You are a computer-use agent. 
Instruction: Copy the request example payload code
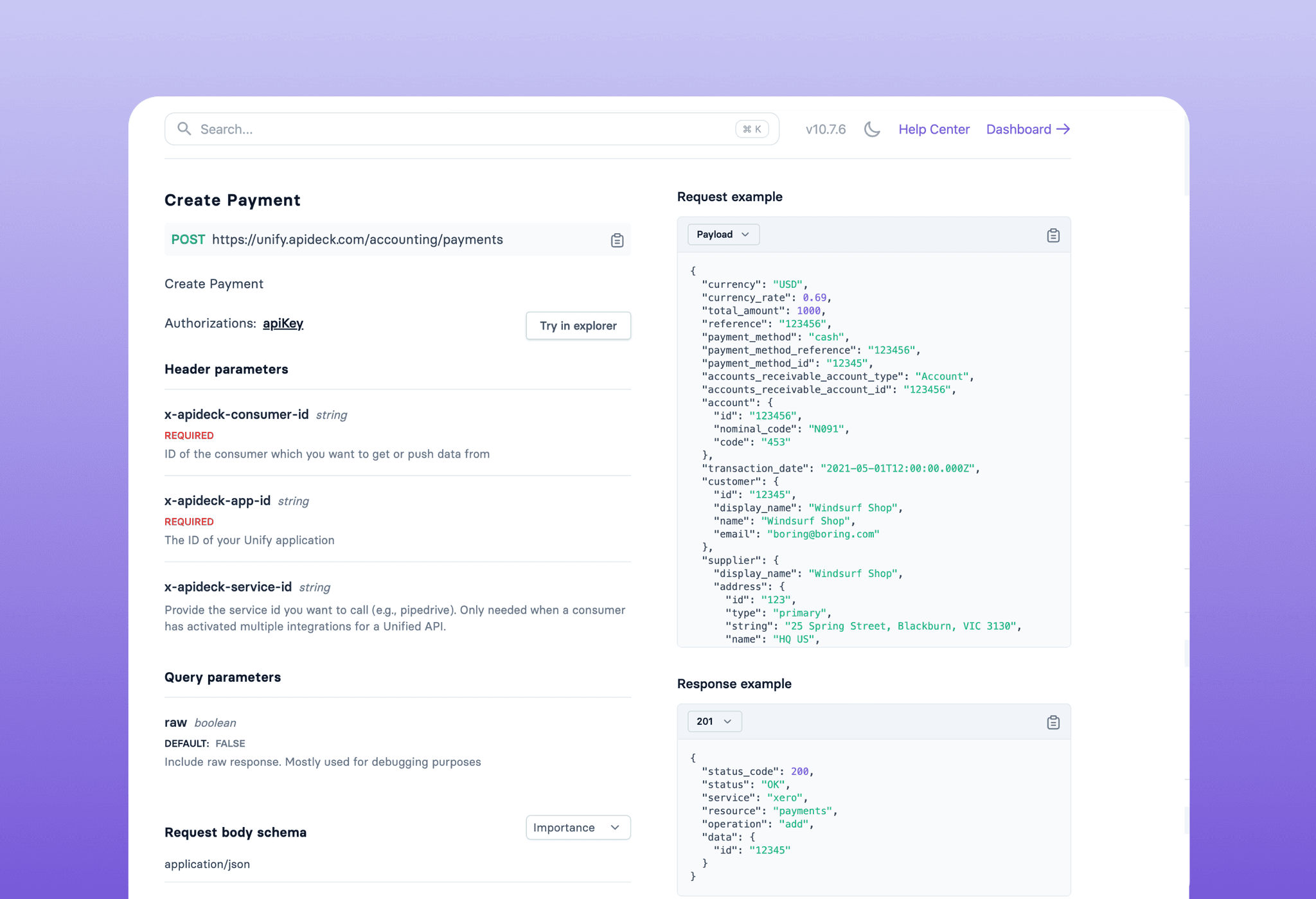click(1053, 235)
